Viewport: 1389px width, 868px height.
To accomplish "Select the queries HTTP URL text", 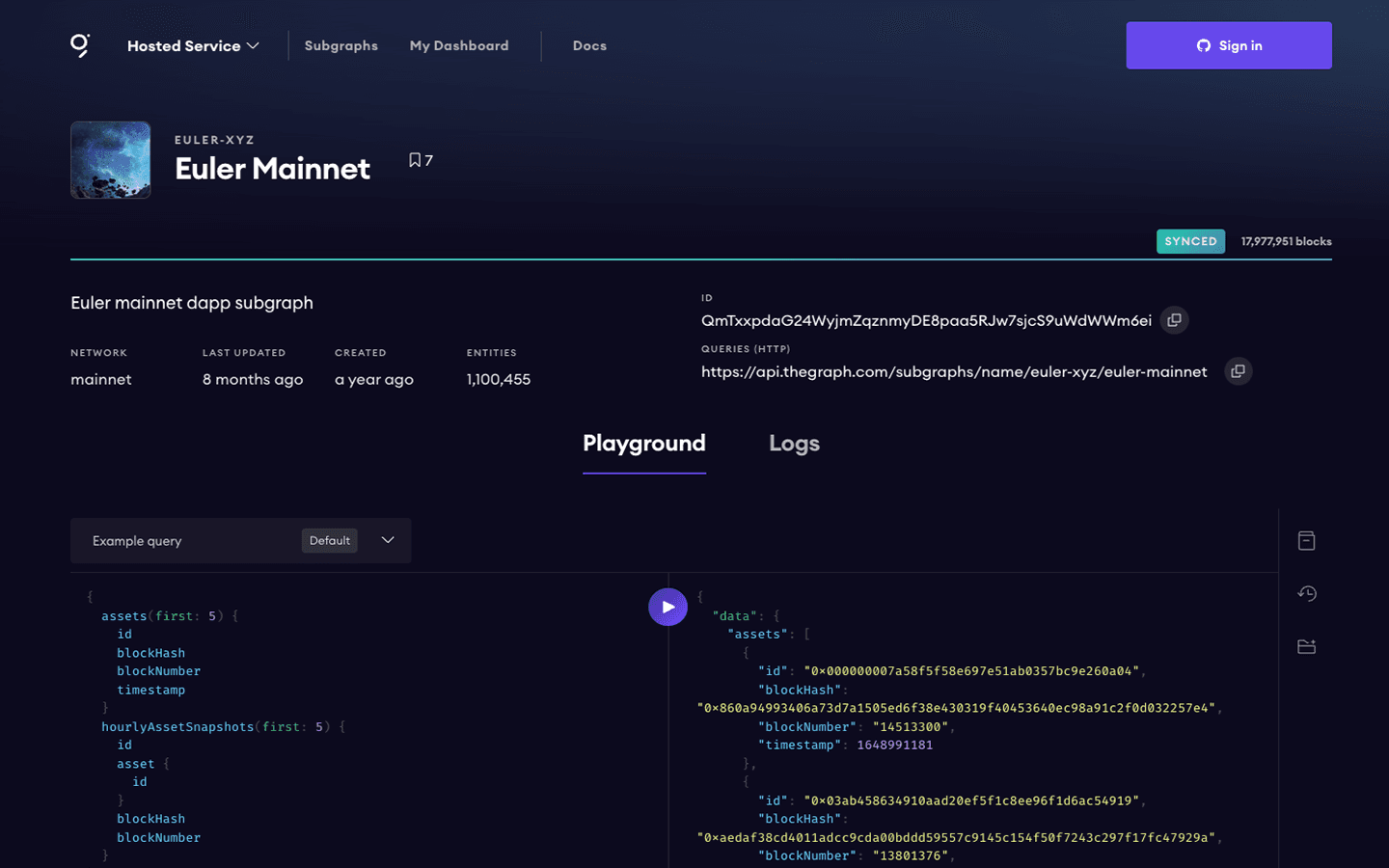I will coord(954,371).
